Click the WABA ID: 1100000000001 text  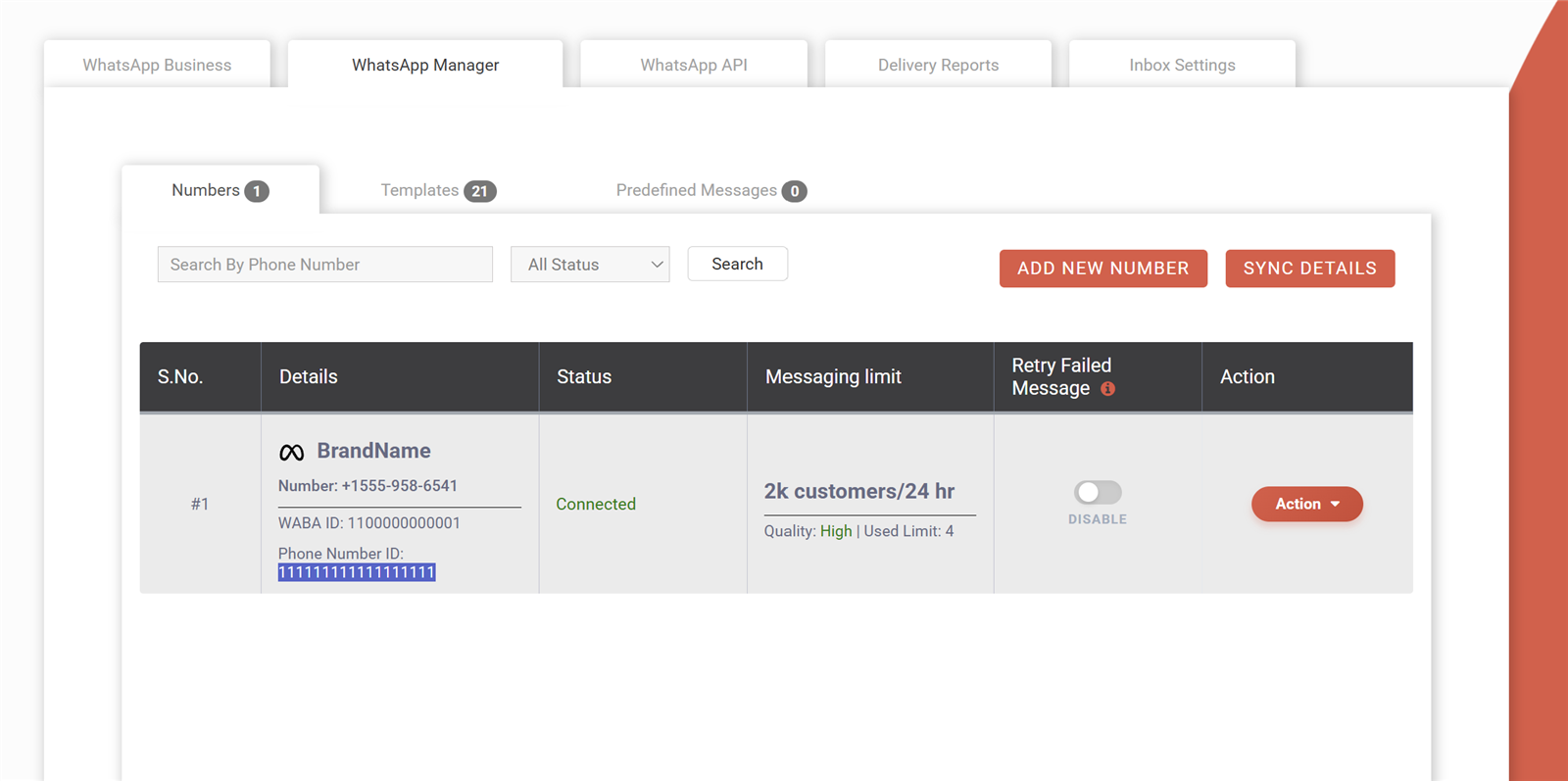pos(369,523)
